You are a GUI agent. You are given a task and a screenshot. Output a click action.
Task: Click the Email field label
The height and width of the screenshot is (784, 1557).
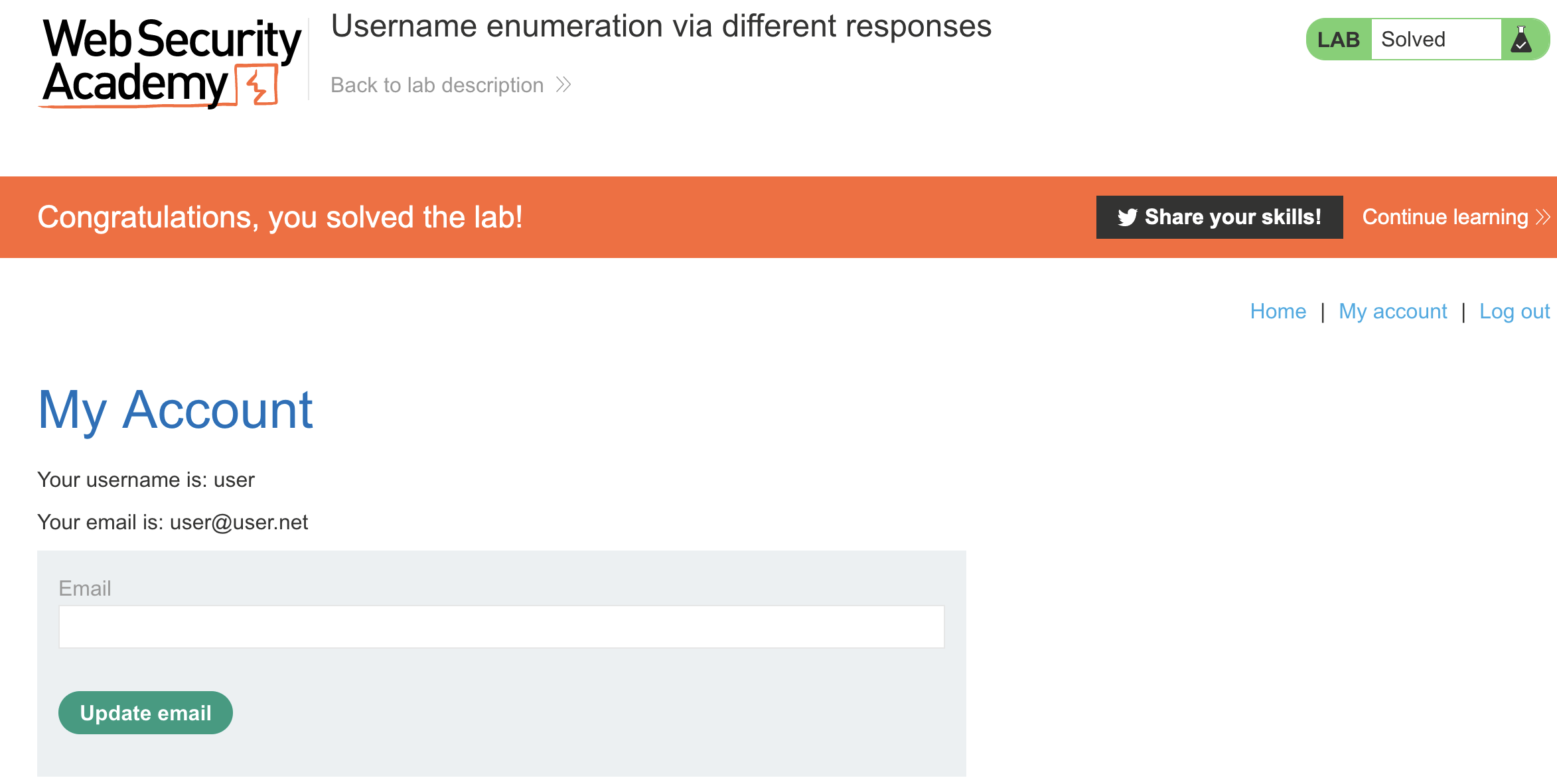(85, 588)
